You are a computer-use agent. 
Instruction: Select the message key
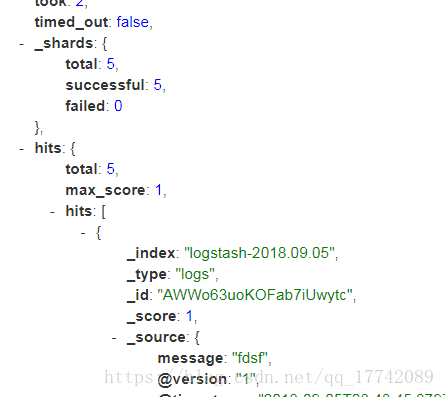[190, 359]
